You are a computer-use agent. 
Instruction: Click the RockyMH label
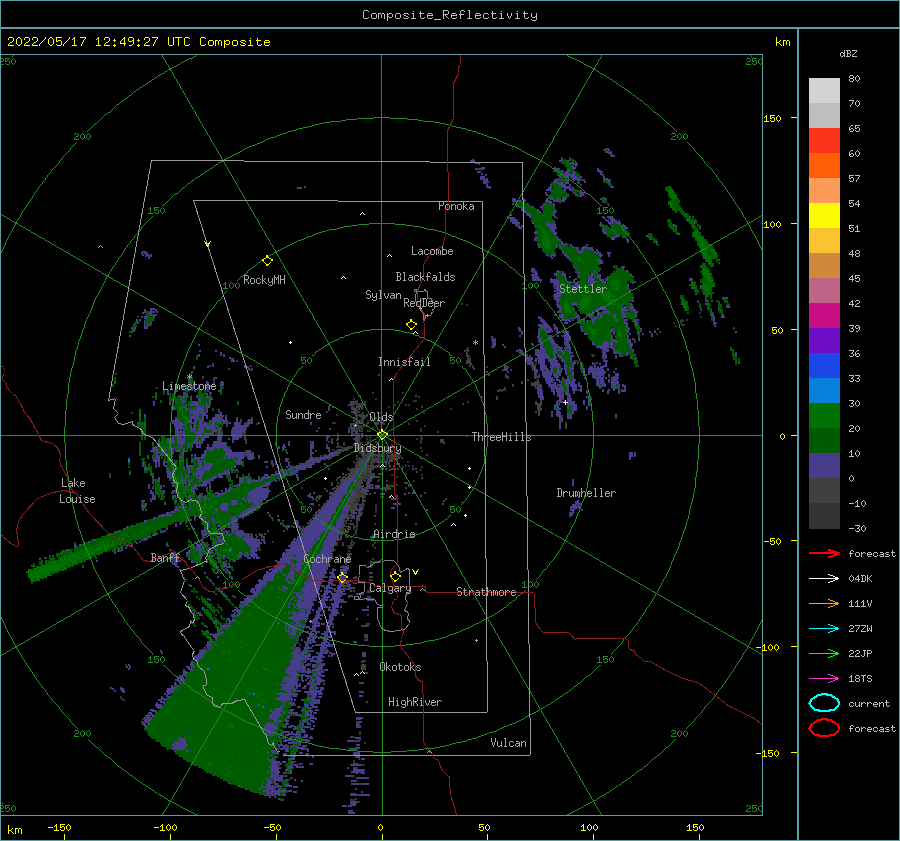point(264,280)
